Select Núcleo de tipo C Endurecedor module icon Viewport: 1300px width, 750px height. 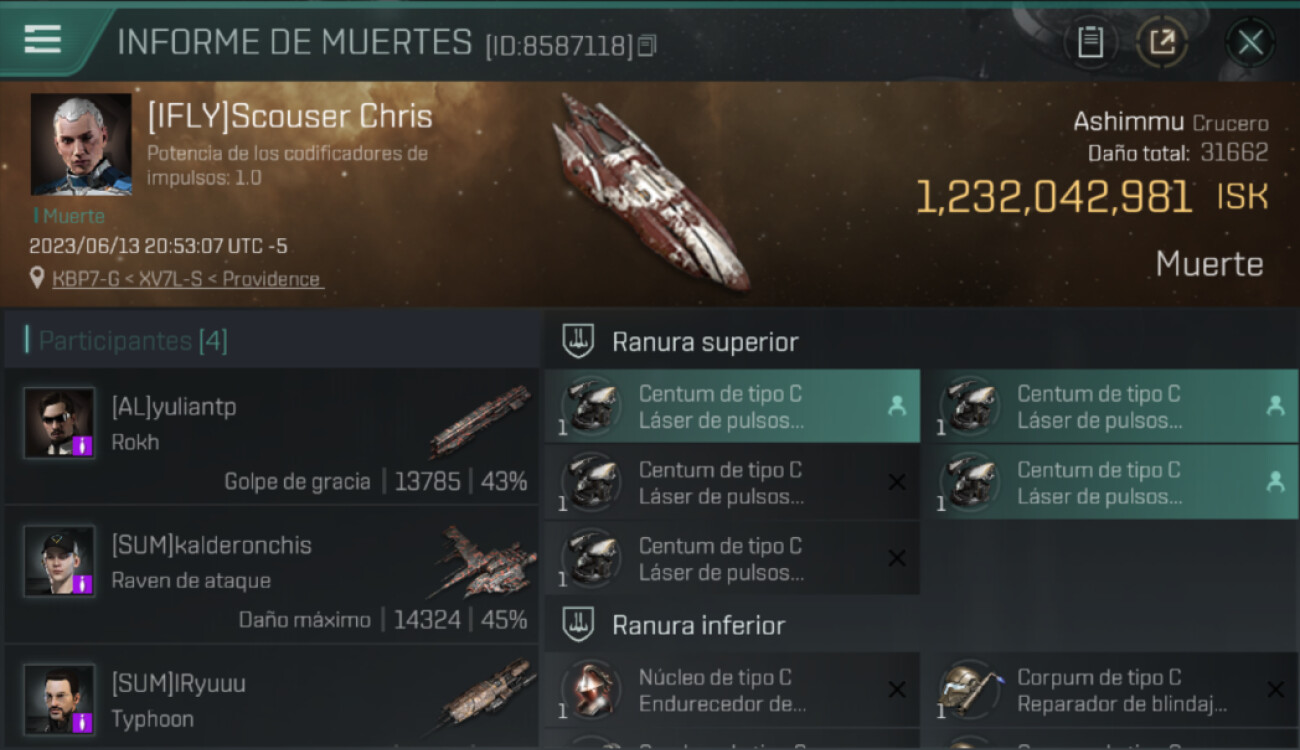click(590, 690)
